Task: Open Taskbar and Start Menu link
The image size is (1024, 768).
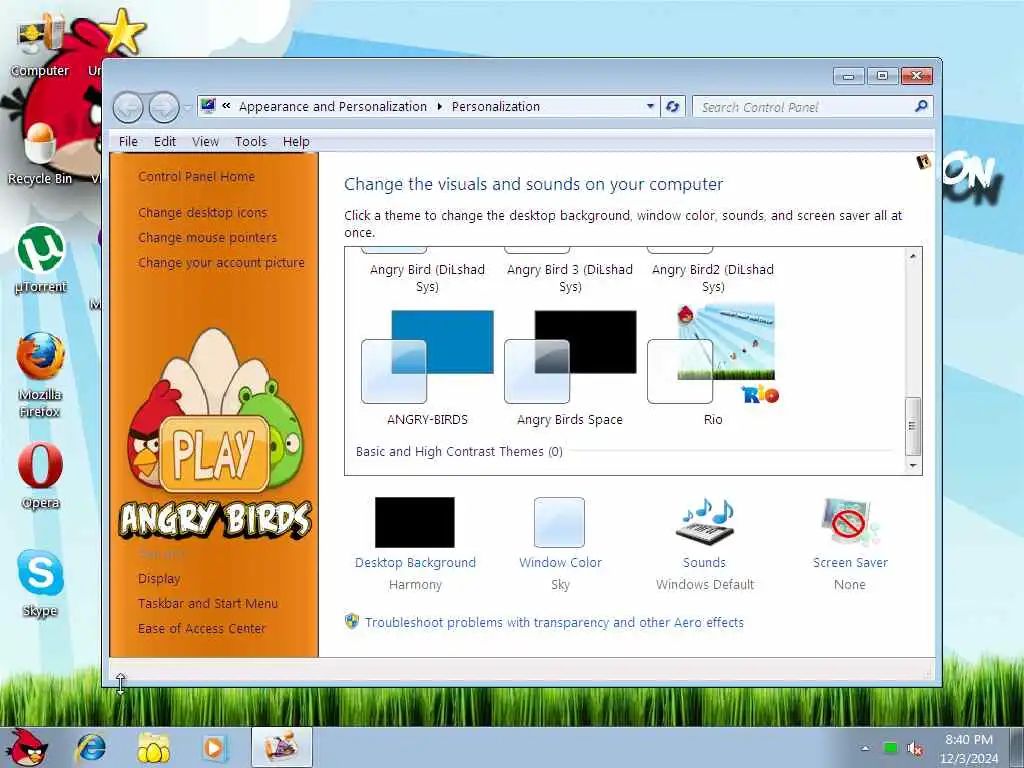Action: point(208,603)
